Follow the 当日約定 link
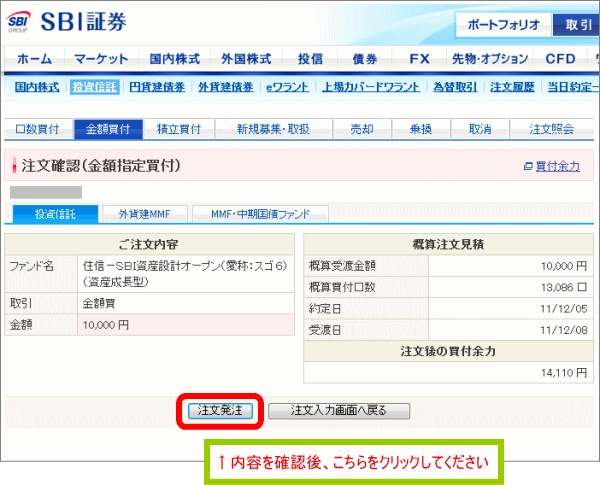 573,87
